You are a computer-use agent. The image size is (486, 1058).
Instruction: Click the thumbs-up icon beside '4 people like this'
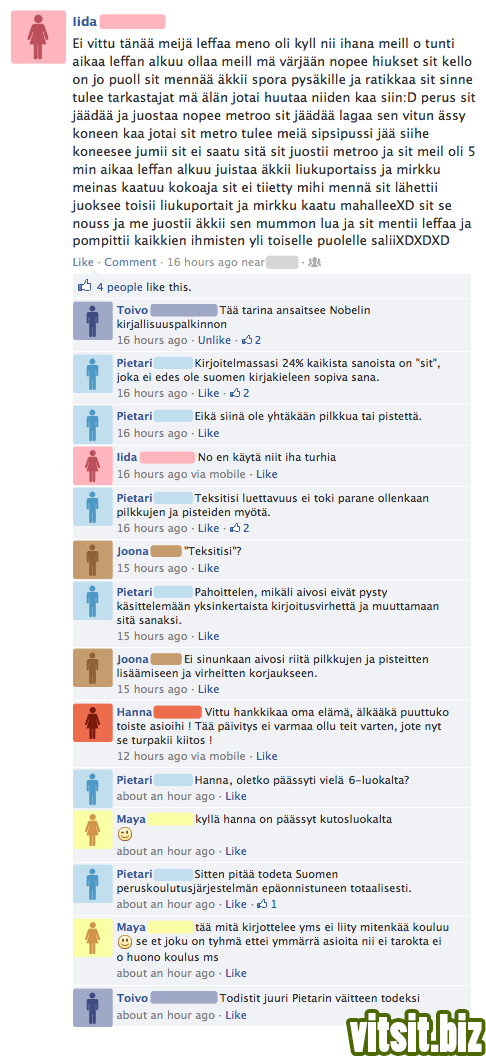coord(85,286)
